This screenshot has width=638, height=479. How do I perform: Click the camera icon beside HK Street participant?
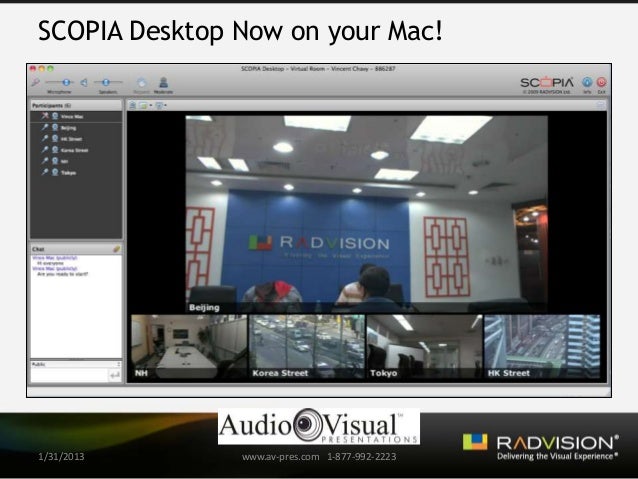pyautogui.click(x=55, y=139)
